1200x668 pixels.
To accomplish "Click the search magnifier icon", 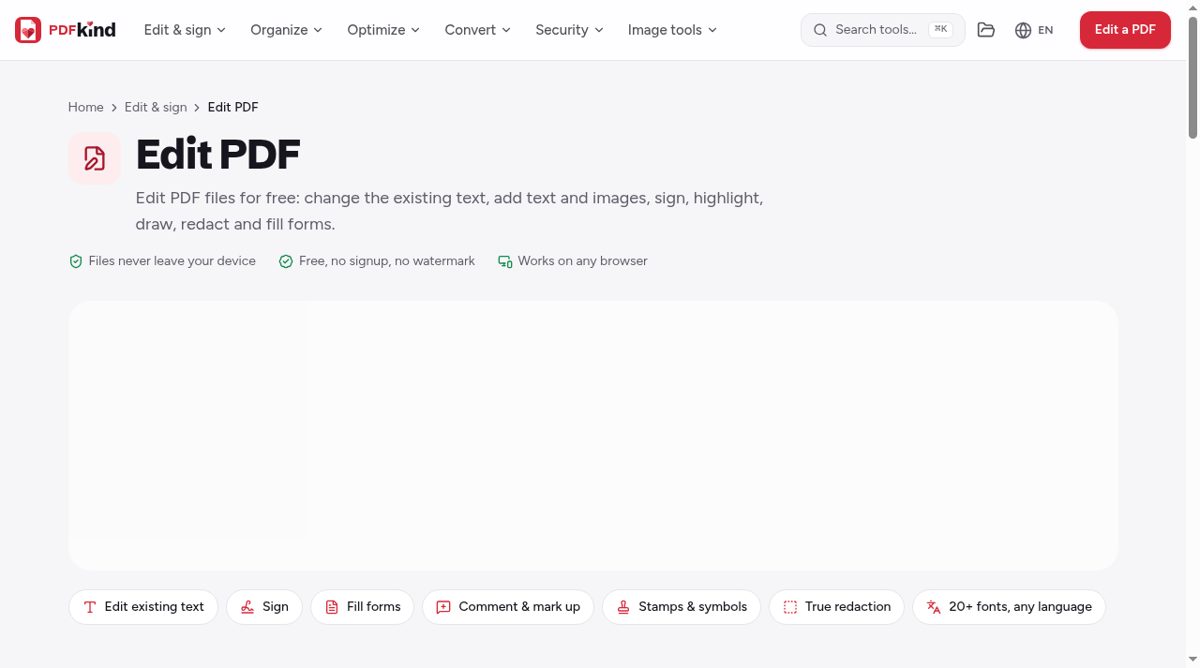I will [x=820, y=30].
